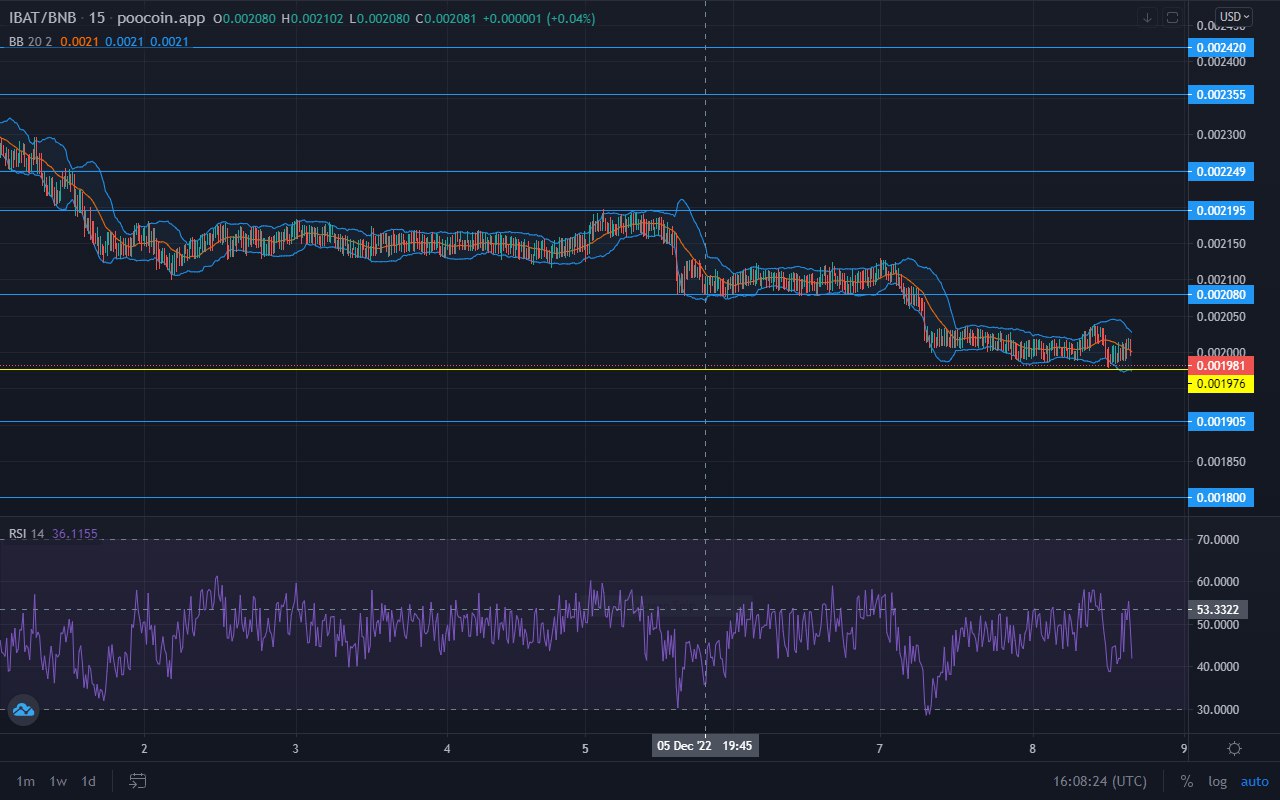This screenshot has height=800, width=1280.
Task: Click the 05 Dec '22 19:45 date label
Action: pos(705,746)
